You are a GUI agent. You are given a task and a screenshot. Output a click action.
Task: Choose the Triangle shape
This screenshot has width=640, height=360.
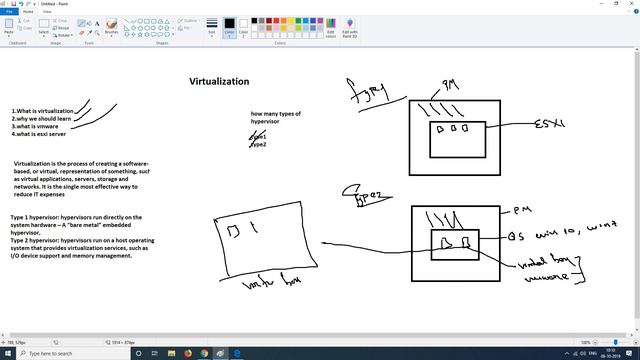167,21
